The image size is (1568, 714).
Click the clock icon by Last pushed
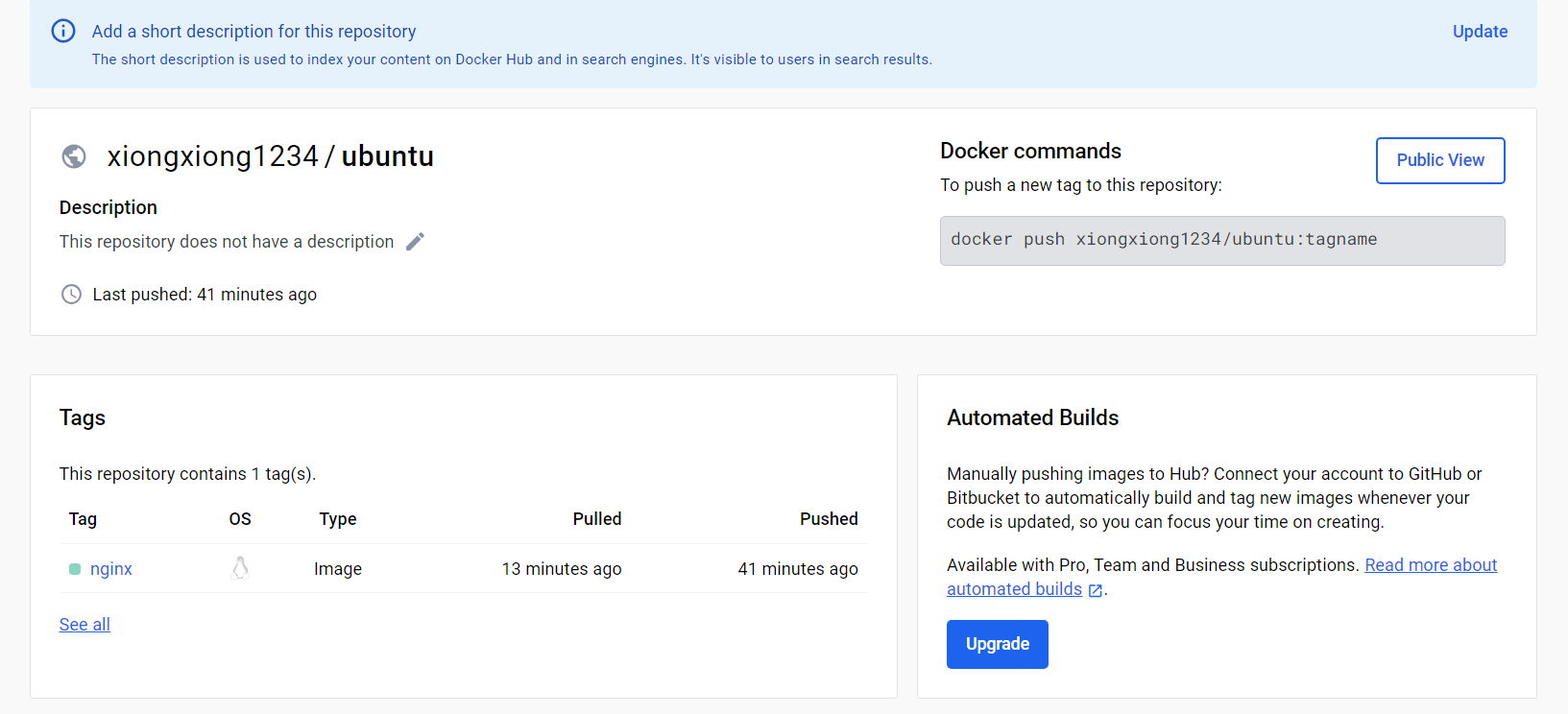(71, 295)
